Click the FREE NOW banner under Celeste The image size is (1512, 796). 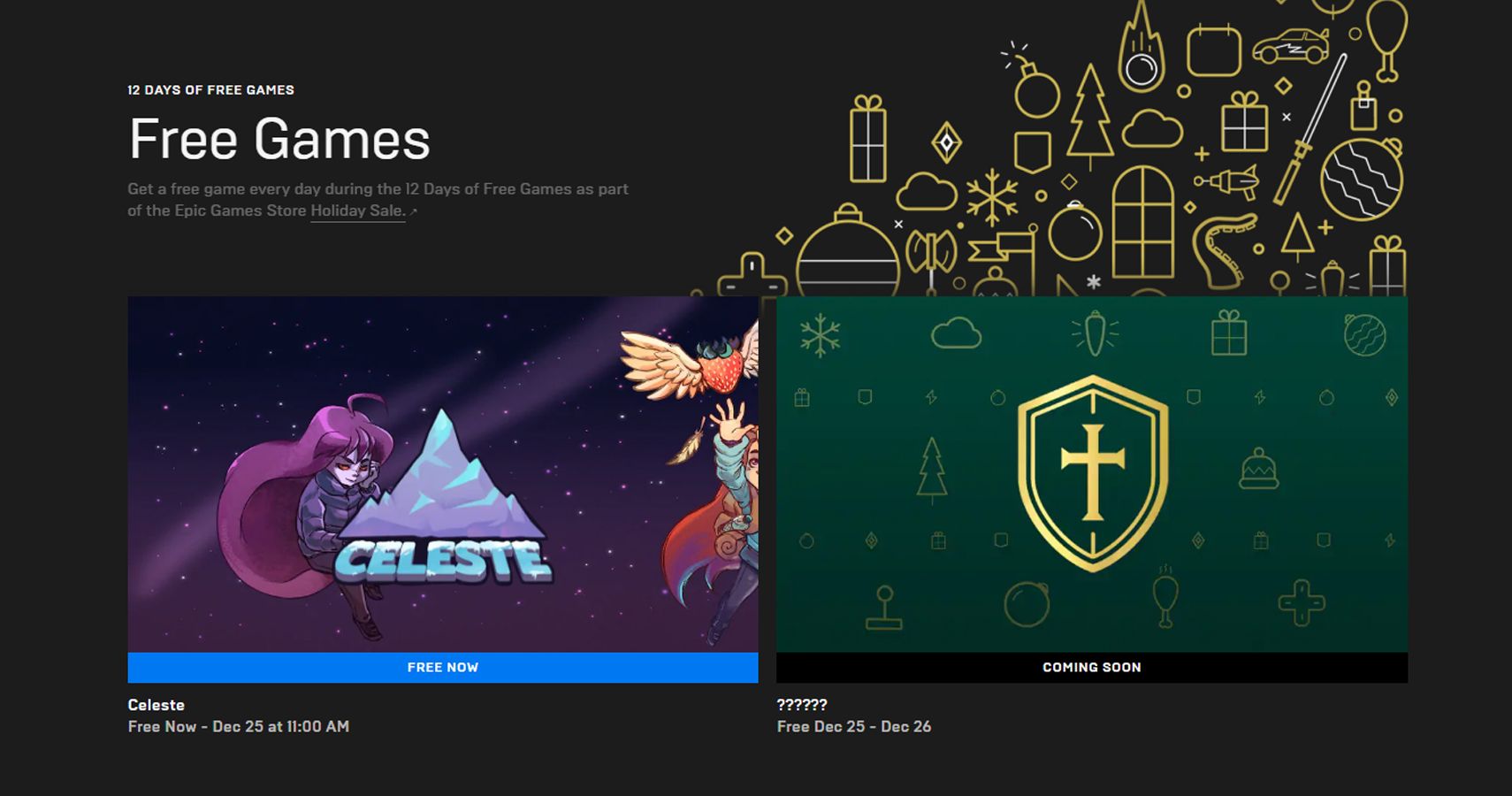coord(443,668)
